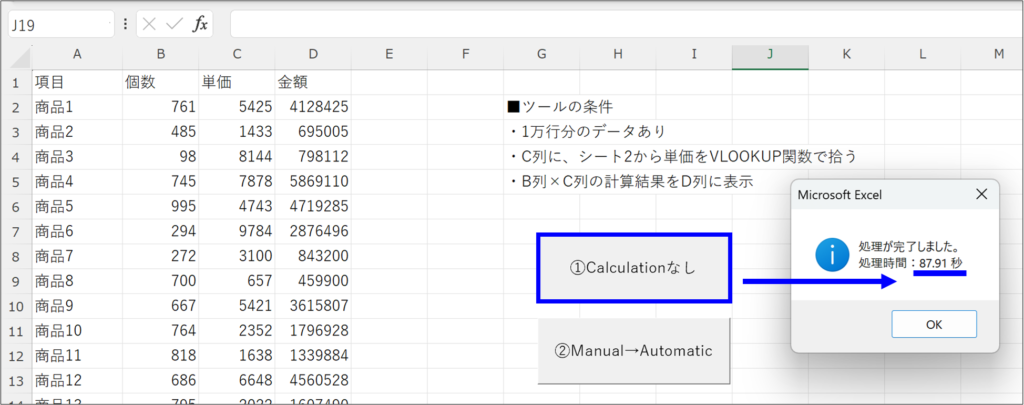
Task: Select row 1 header
Action: pyautogui.click(x=16, y=82)
